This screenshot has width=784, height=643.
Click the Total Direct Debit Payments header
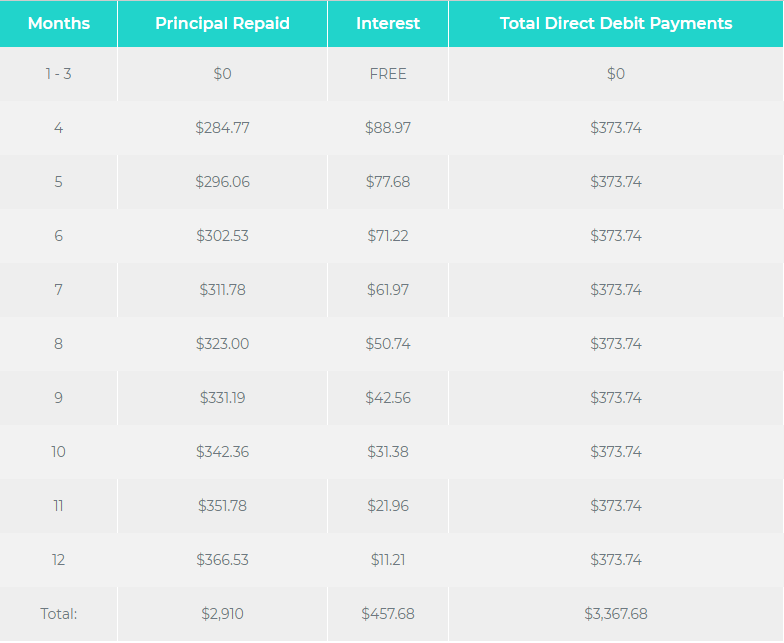tap(616, 23)
